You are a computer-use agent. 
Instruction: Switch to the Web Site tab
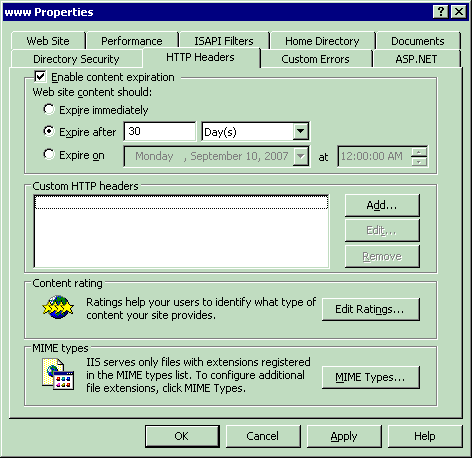tap(48, 41)
